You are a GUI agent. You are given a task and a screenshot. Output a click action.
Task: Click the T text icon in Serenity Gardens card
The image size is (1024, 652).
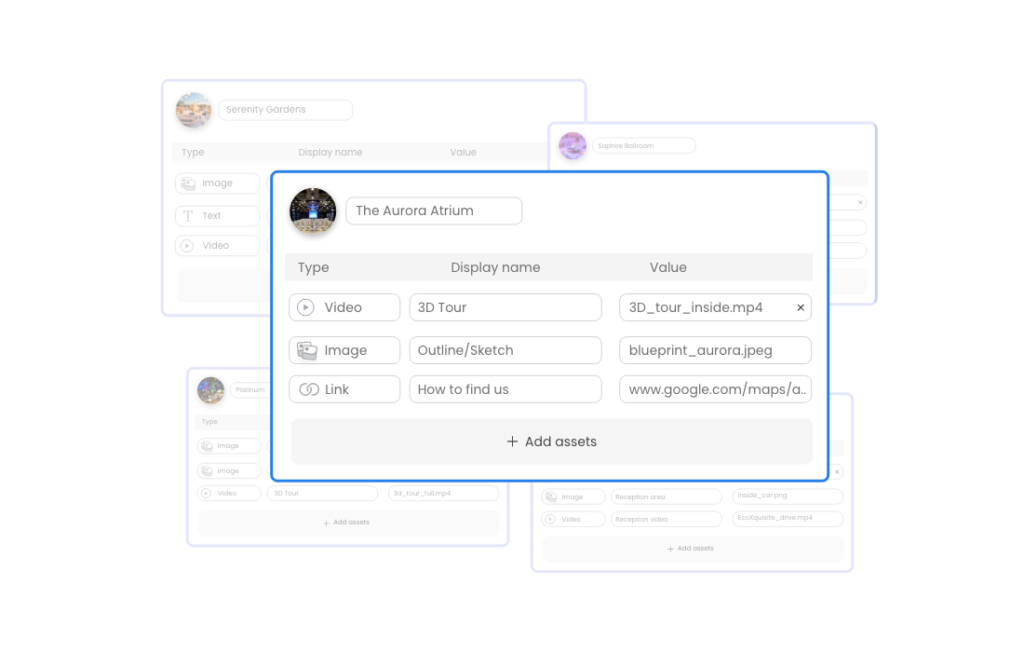coord(188,216)
